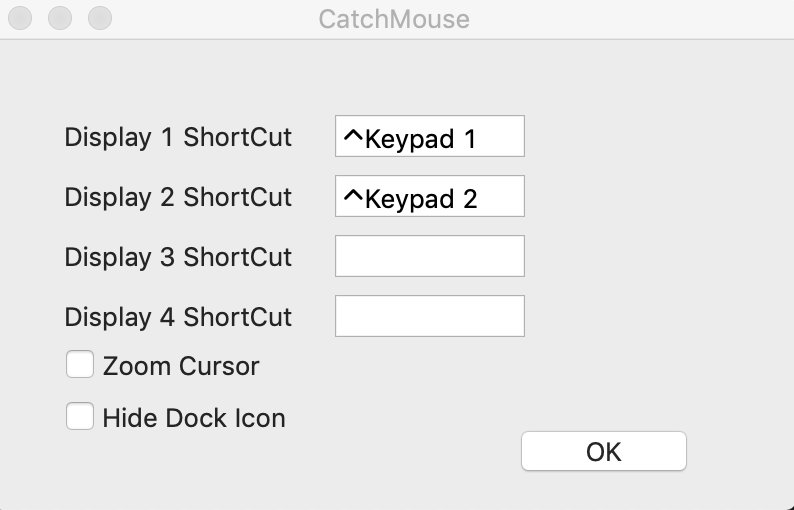Image resolution: width=794 pixels, height=510 pixels.
Task: Close the CatchMouse window
Action: [x=20, y=18]
